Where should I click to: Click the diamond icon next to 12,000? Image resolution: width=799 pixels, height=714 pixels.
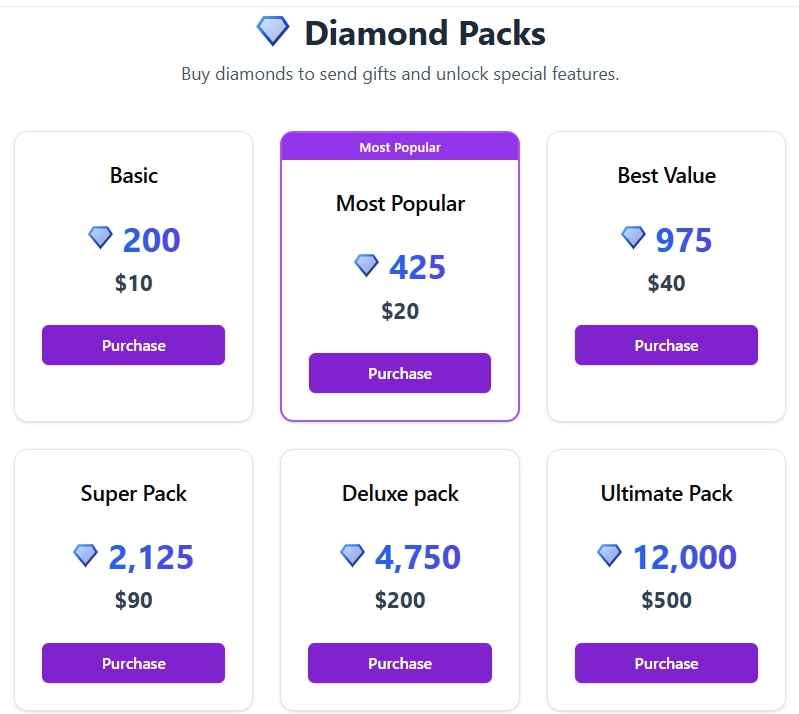[609, 556]
